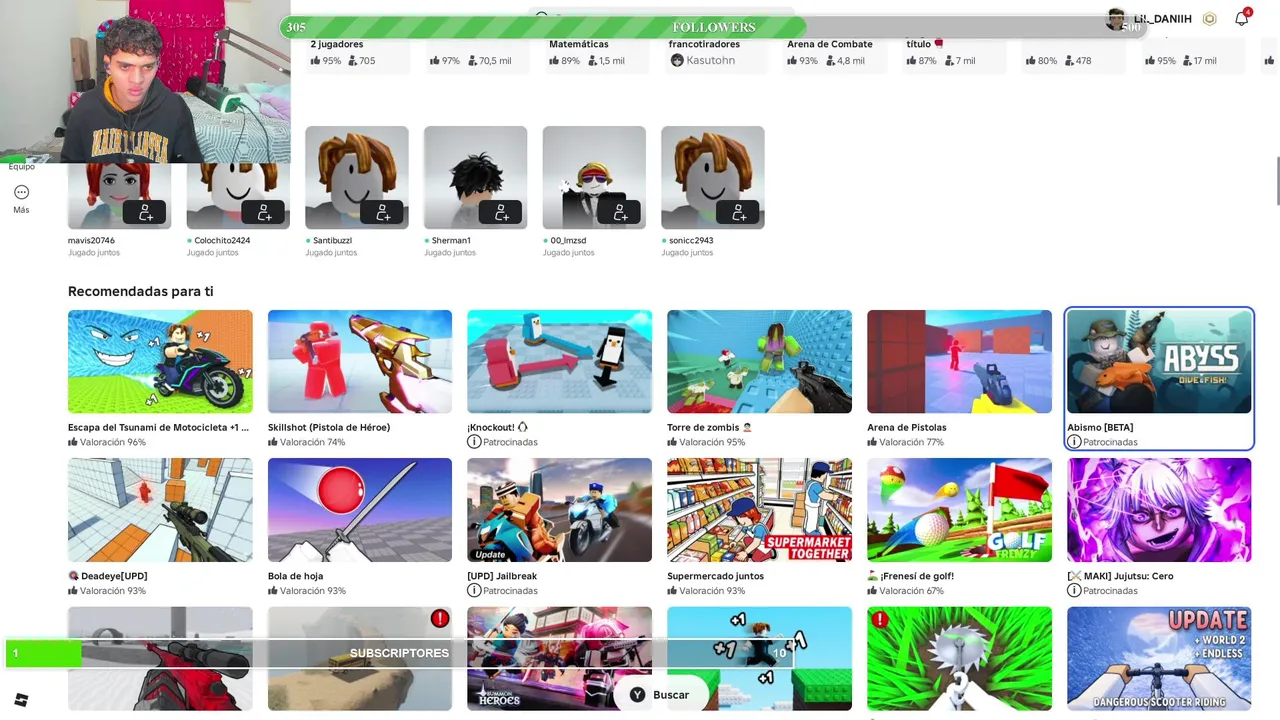Click the LiL_DANIIH username

[x=1162, y=19]
